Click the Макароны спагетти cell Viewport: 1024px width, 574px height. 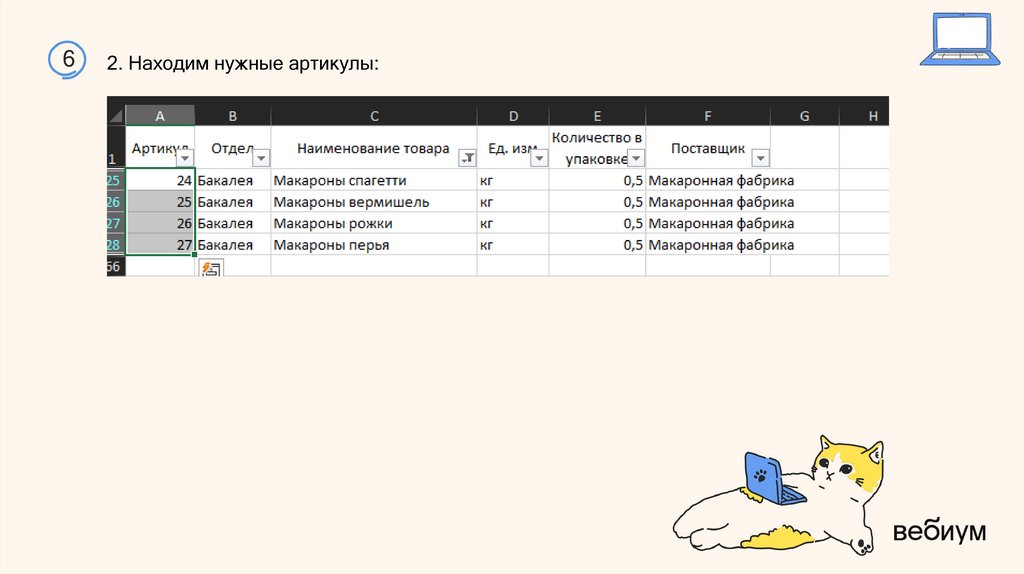374,180
